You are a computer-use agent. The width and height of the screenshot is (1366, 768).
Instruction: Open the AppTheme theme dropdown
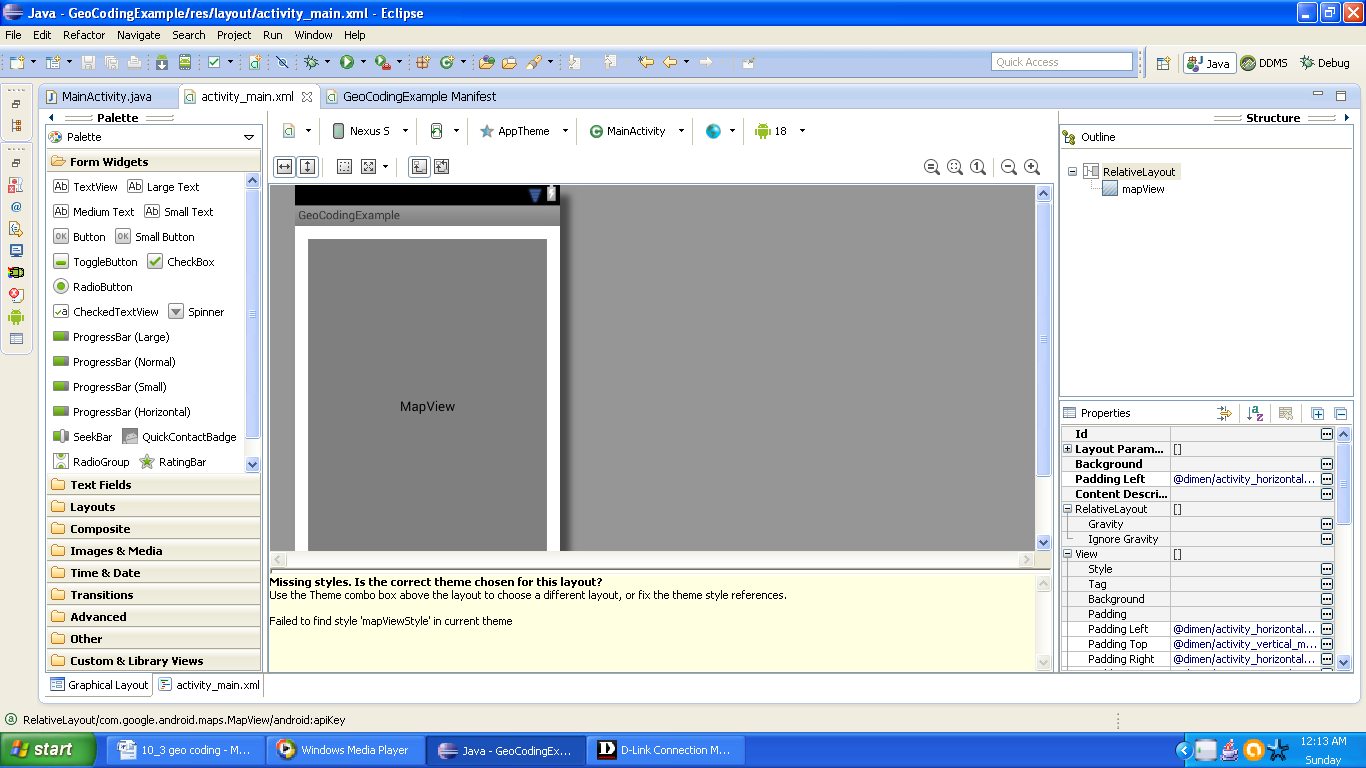coord(523,131)
